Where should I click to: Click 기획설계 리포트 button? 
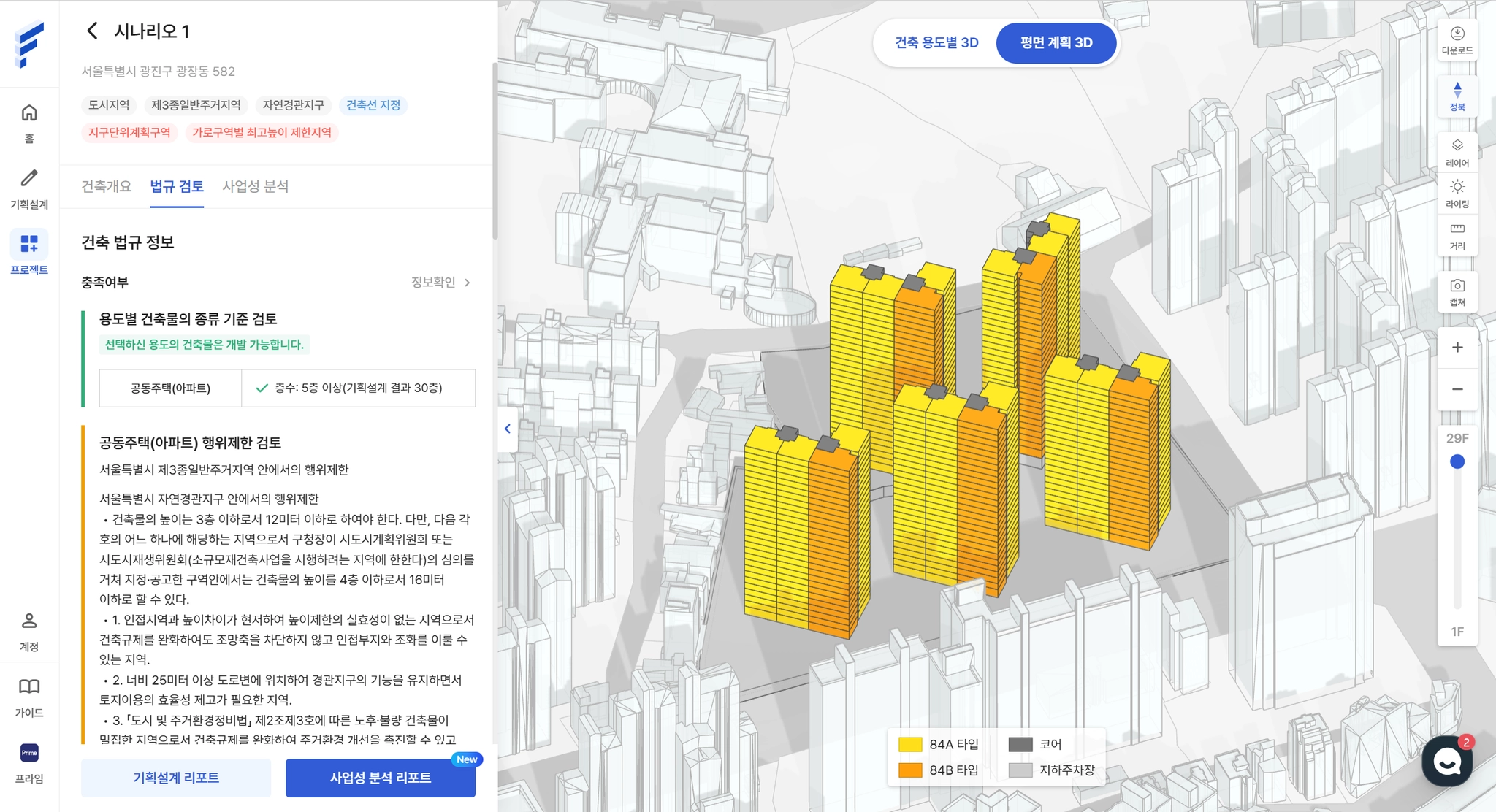[x=176, y=778]
